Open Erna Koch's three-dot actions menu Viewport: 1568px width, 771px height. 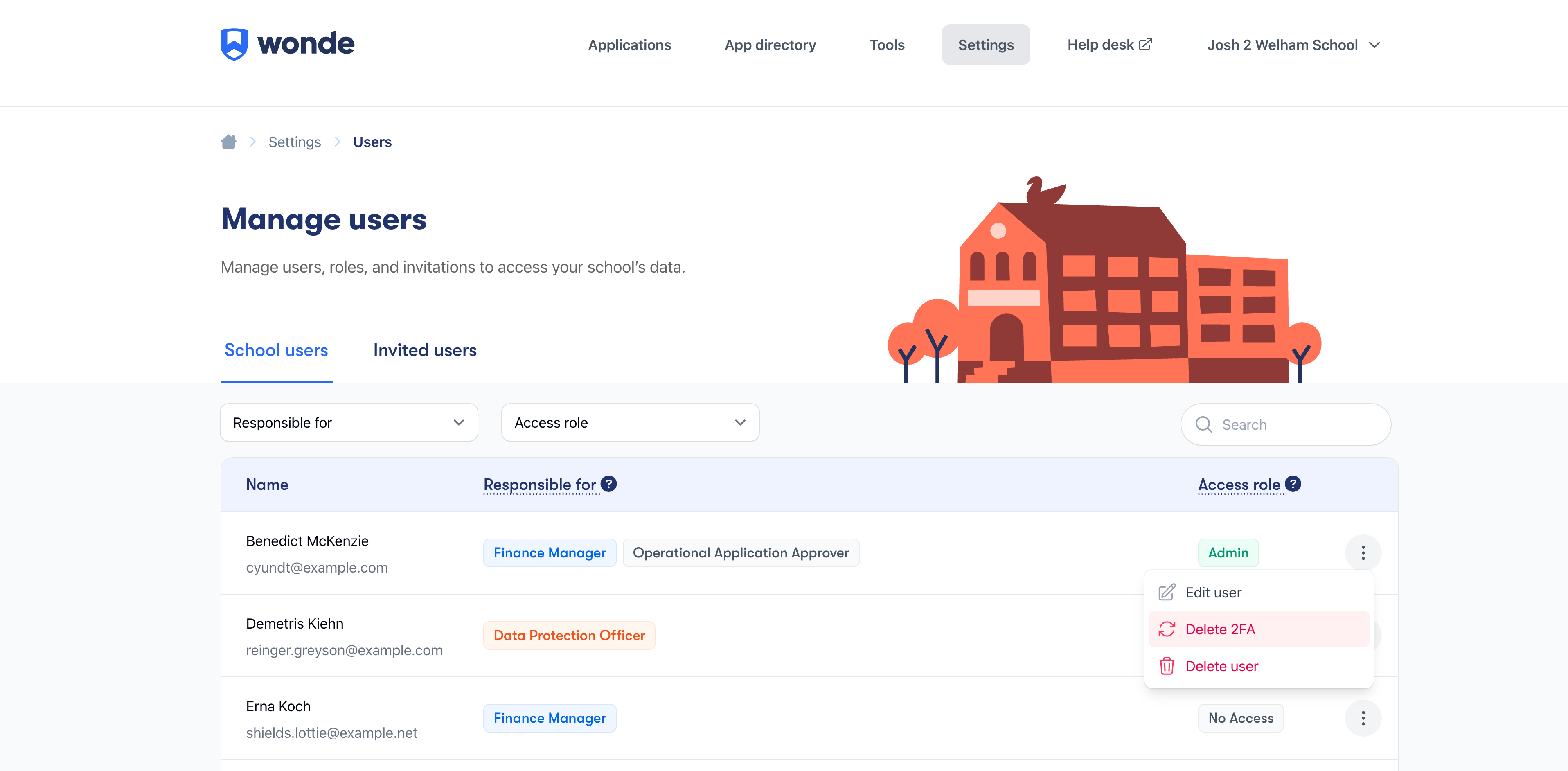(1363, 718)
